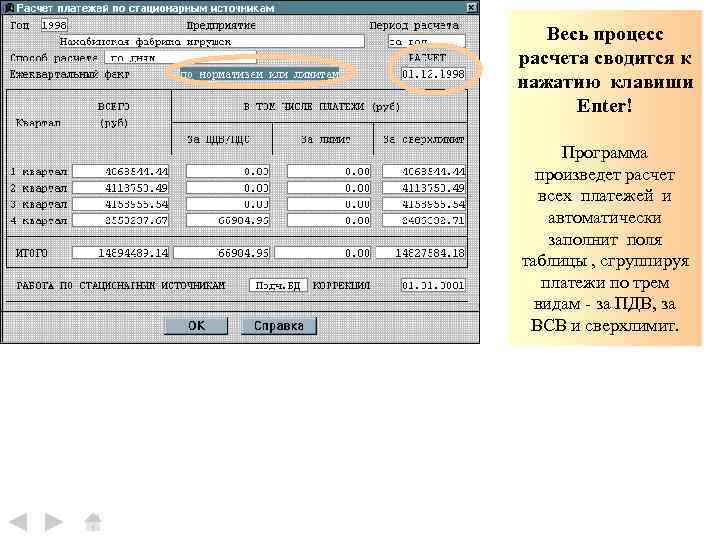This screenshot has width=720, height=540.
Task: Open the calculation method field
Action: point(180,57)
